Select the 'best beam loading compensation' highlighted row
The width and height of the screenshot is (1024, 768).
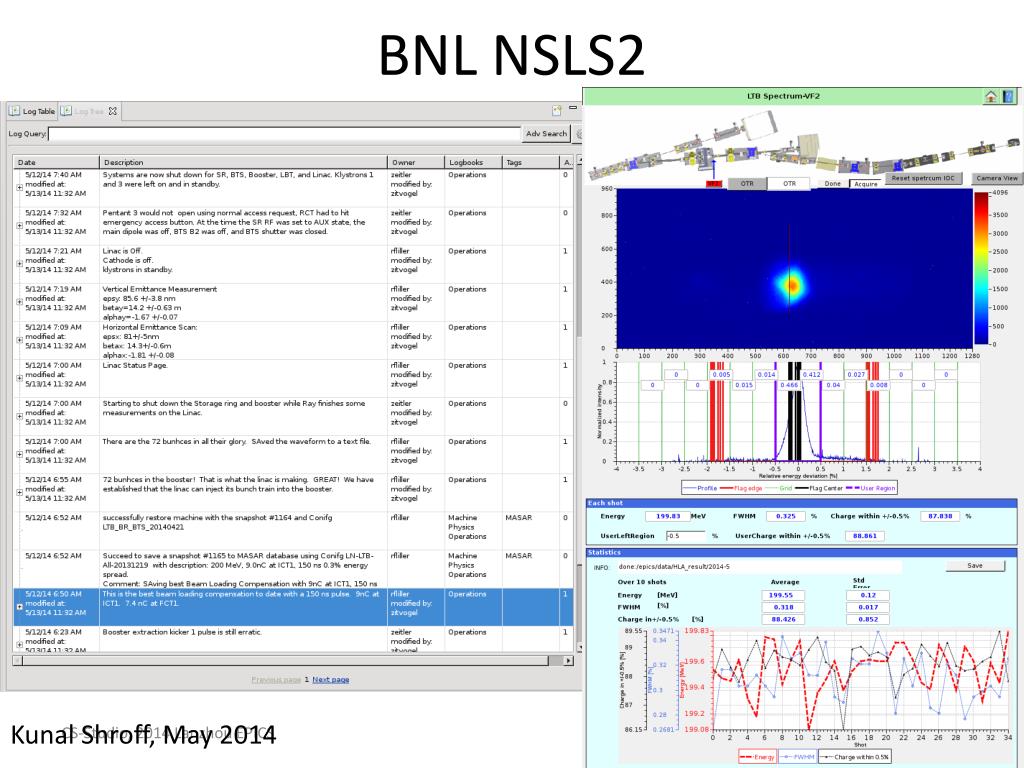[x=293, y=607]
